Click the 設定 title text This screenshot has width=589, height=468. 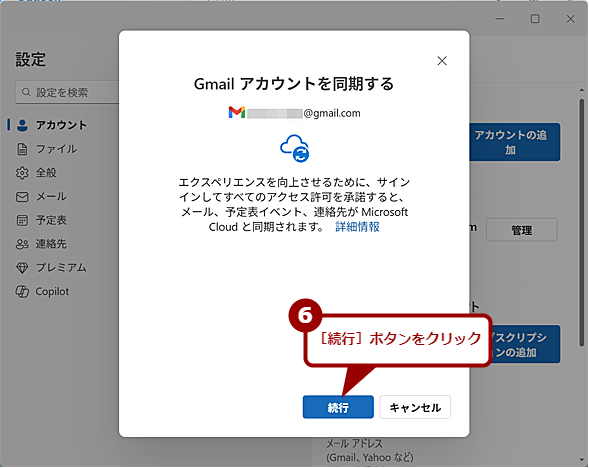point(30,59)
